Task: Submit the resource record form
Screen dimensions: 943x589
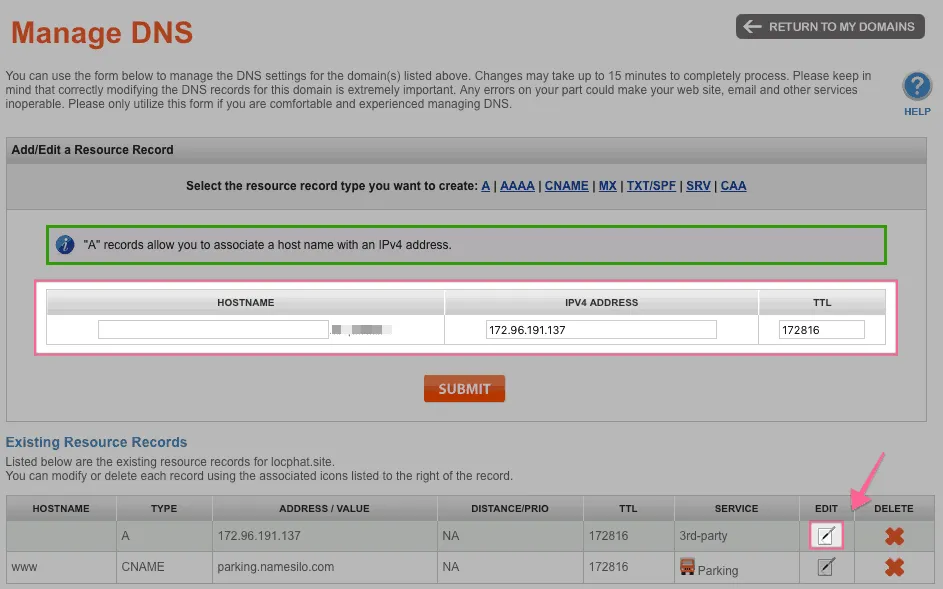Action: [464, 389]
